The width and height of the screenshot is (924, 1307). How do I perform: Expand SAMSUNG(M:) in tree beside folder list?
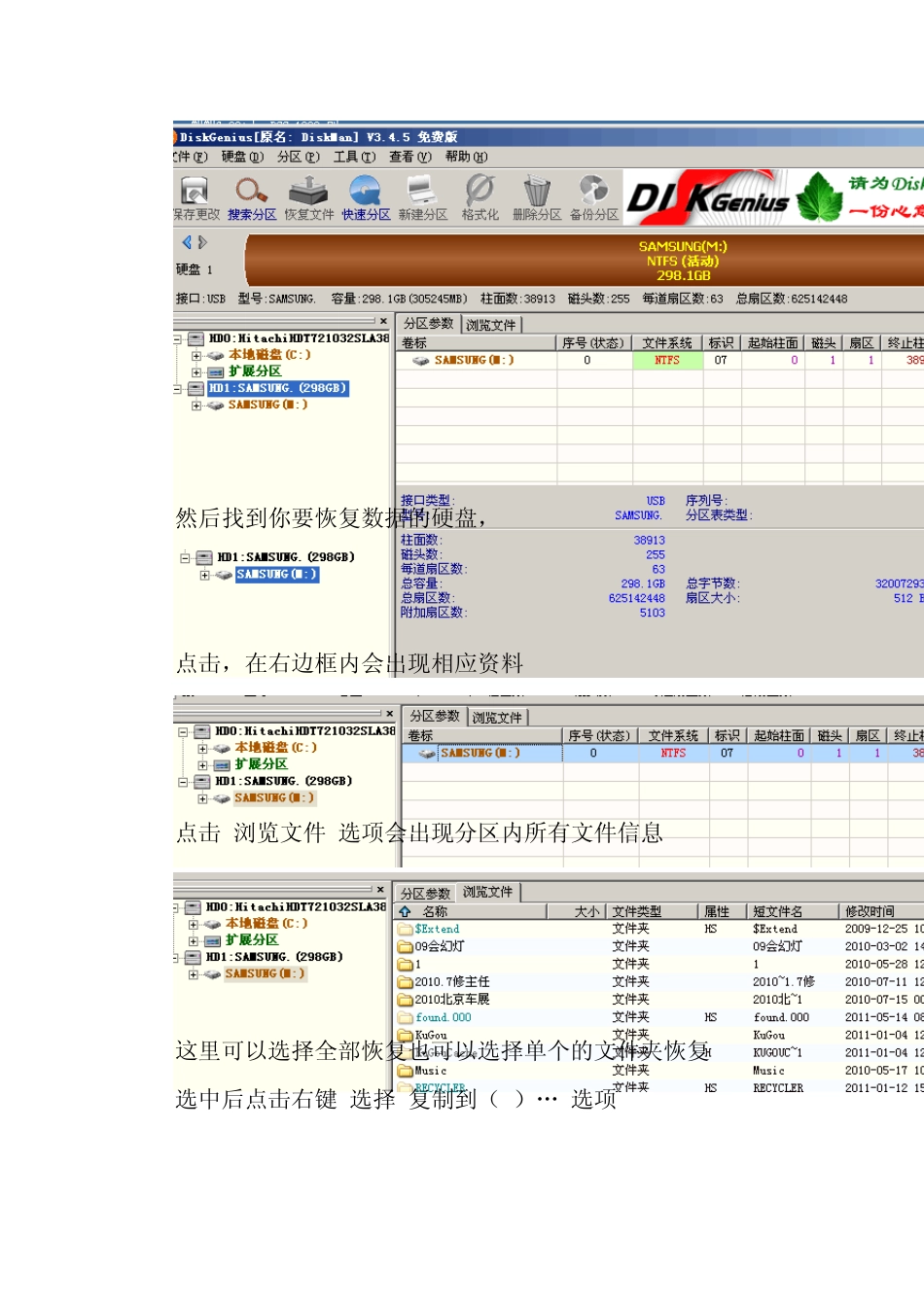pyautogui.click(x=194, y=974)
